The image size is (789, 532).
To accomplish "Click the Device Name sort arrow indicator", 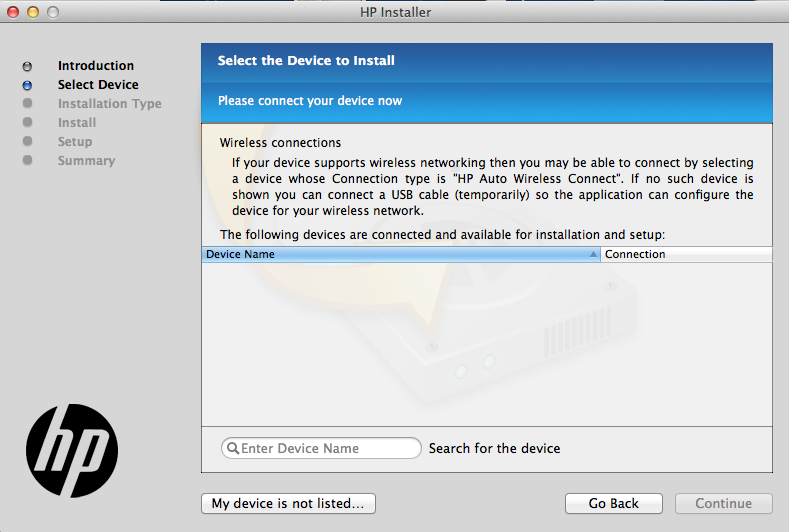I will [x=593, y=254].
